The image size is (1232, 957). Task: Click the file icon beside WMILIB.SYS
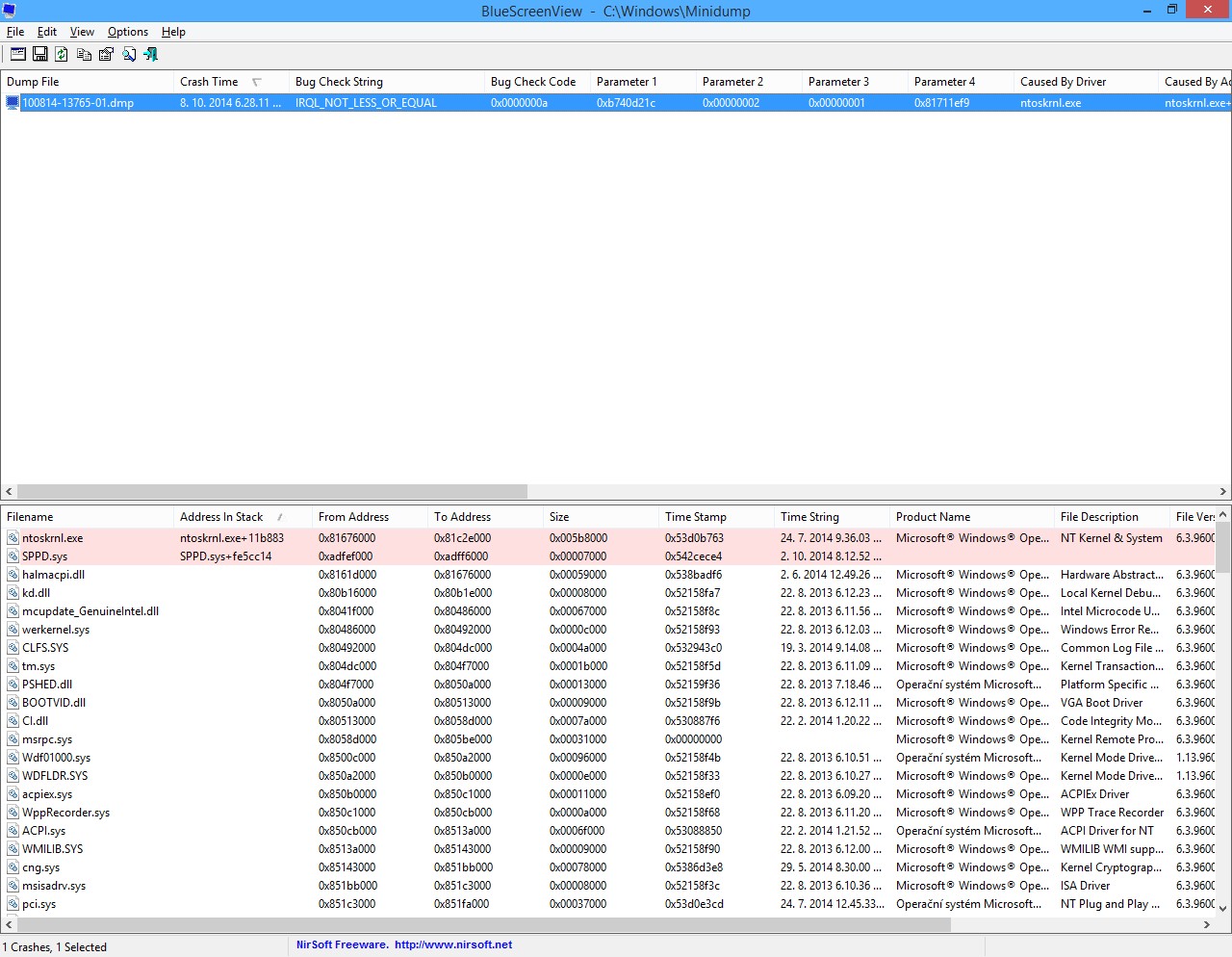pos(13,849)
